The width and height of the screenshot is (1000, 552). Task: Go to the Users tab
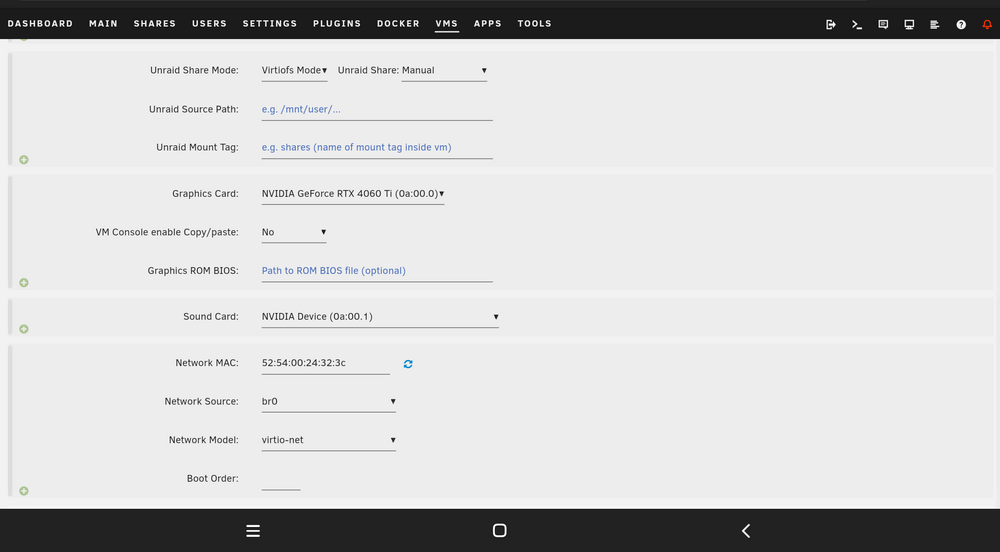[x=209, y=24]
